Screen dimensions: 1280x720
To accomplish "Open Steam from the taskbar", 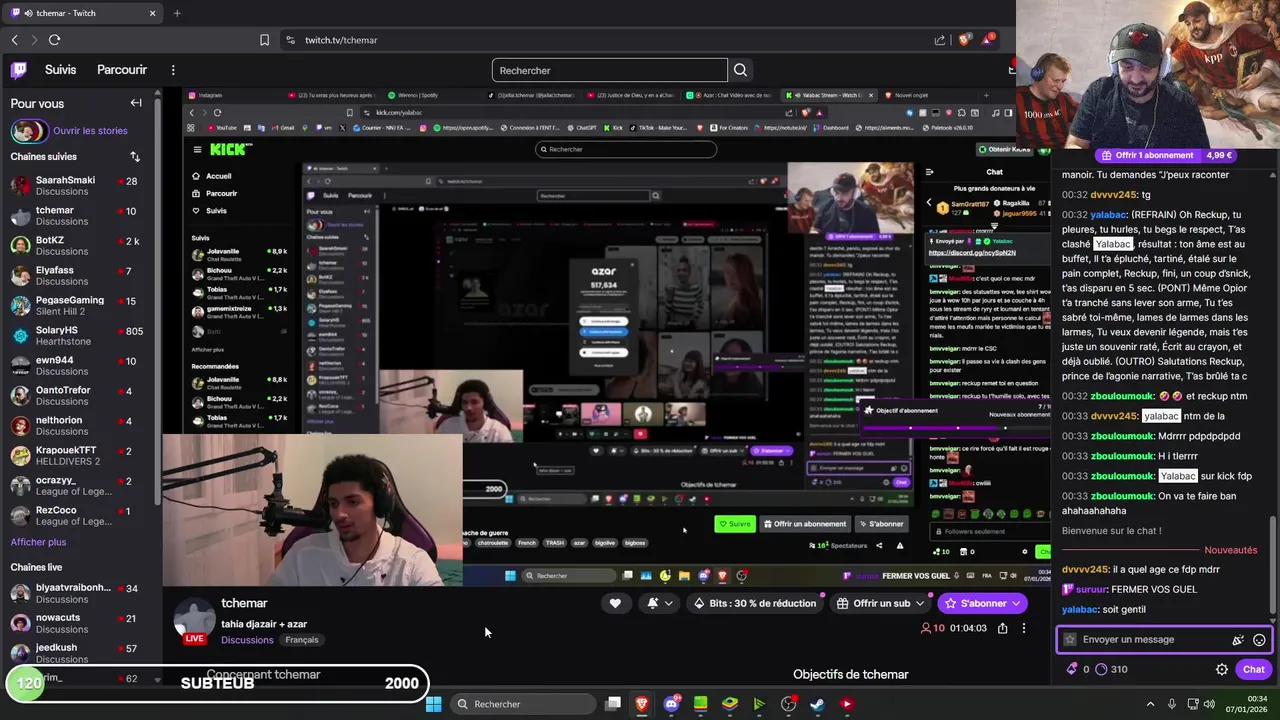I will tap(817, 704).
